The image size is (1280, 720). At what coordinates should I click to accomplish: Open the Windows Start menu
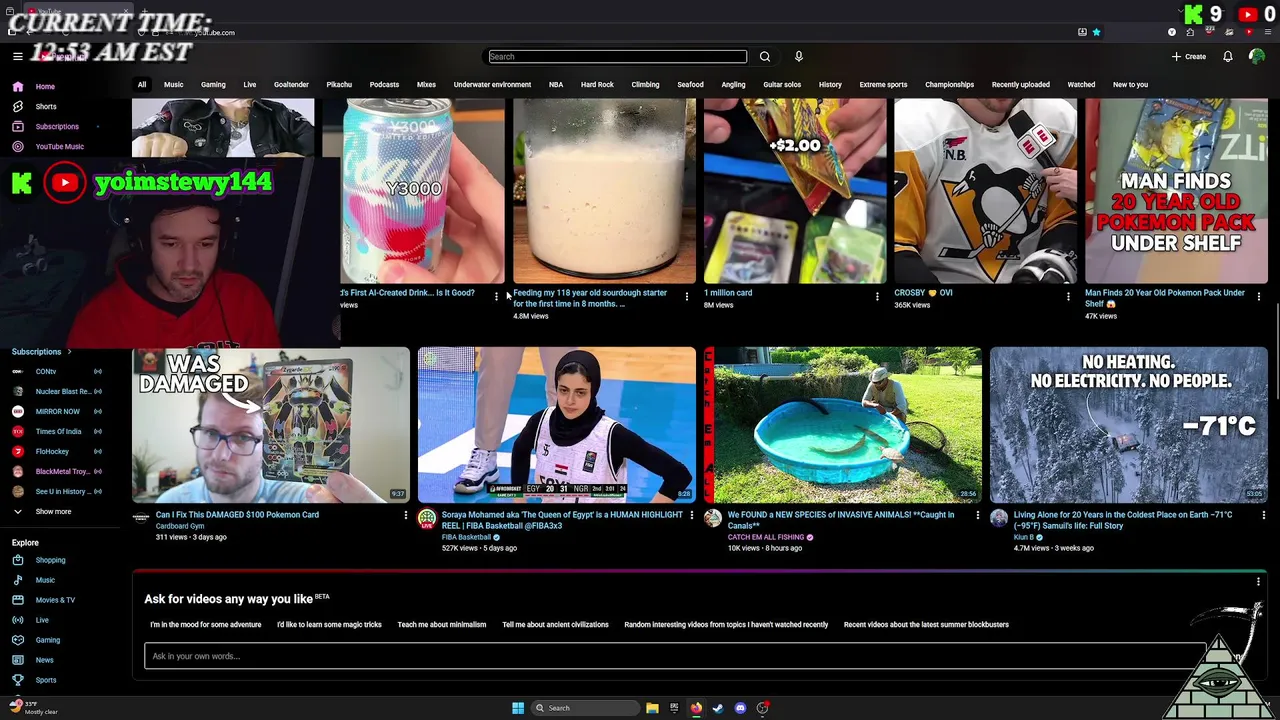518,708
